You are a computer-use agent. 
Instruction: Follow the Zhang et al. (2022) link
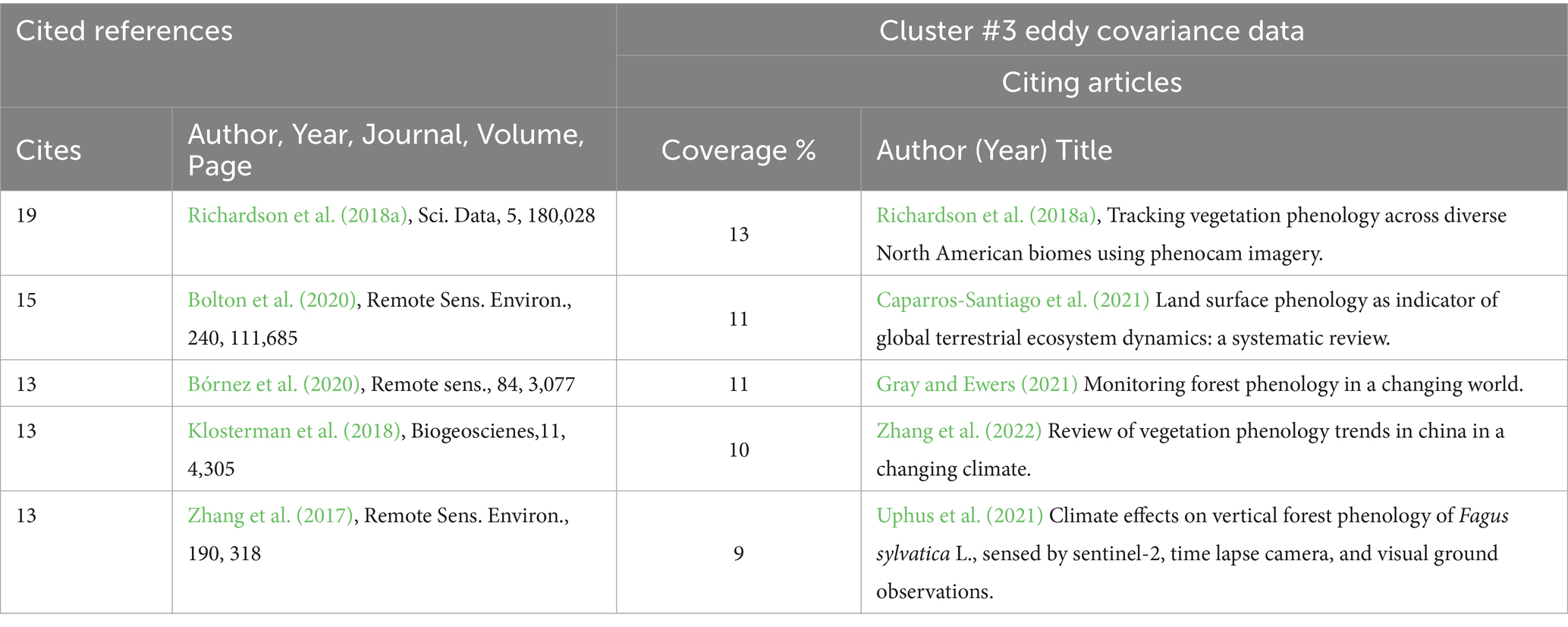point(959,431)
